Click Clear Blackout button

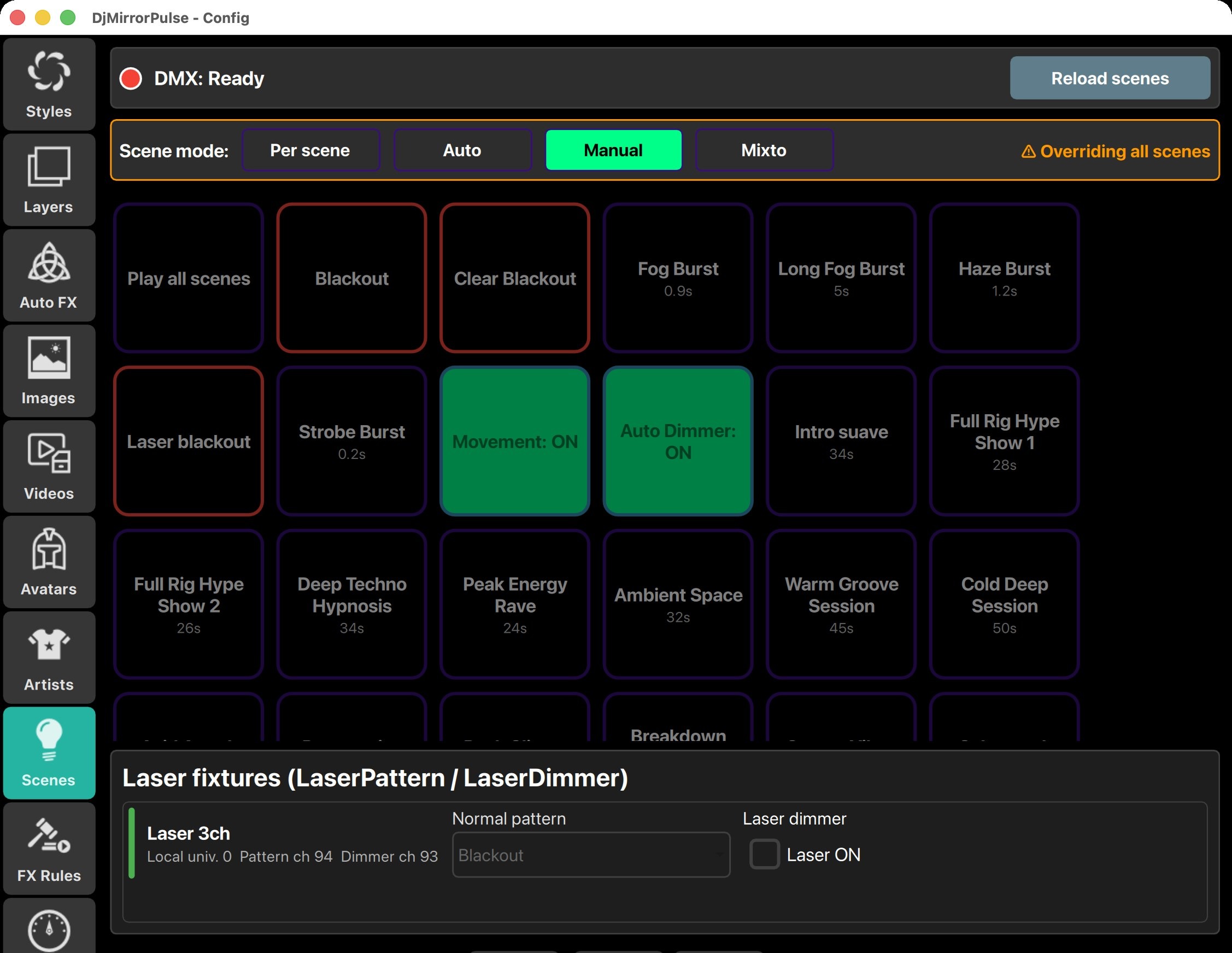coord(515,278)
